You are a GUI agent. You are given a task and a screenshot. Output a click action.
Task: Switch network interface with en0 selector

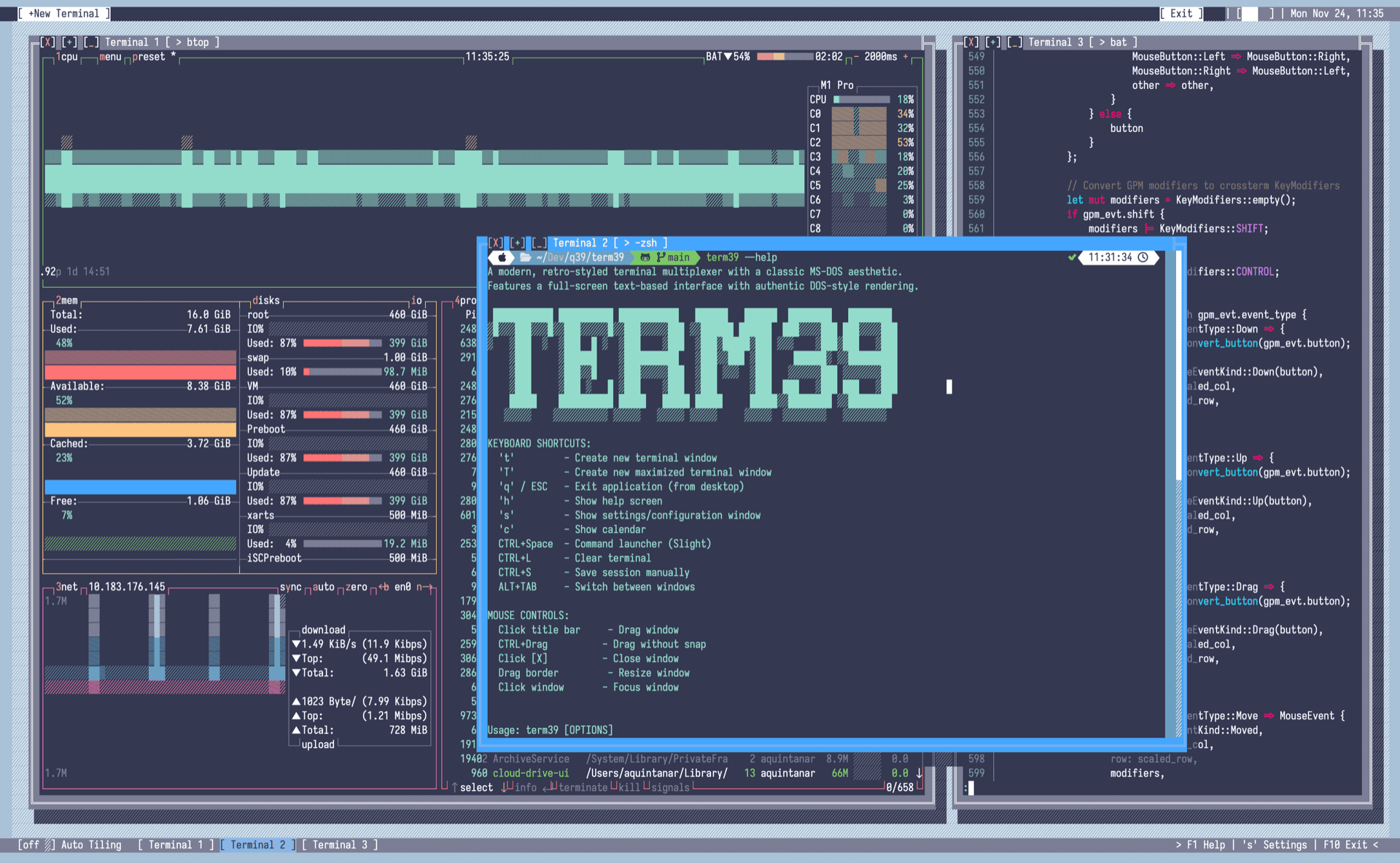tap(402, 587)
